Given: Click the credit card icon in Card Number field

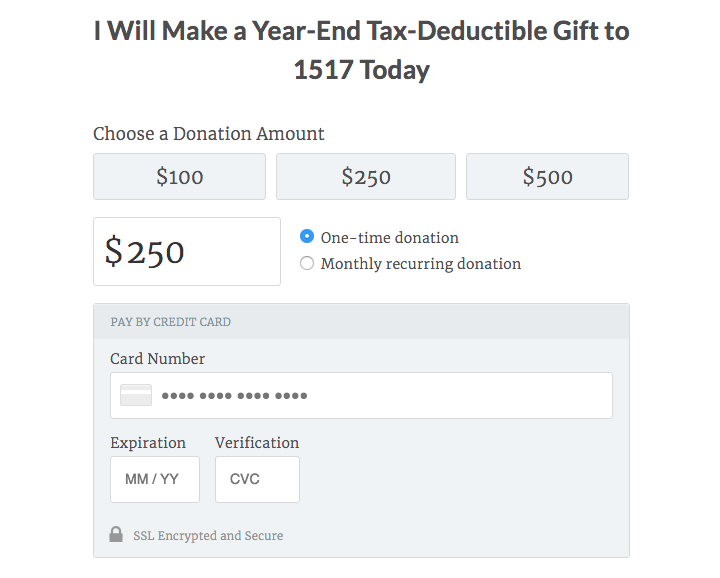Looking at the screenshot, I should (136, 395).
